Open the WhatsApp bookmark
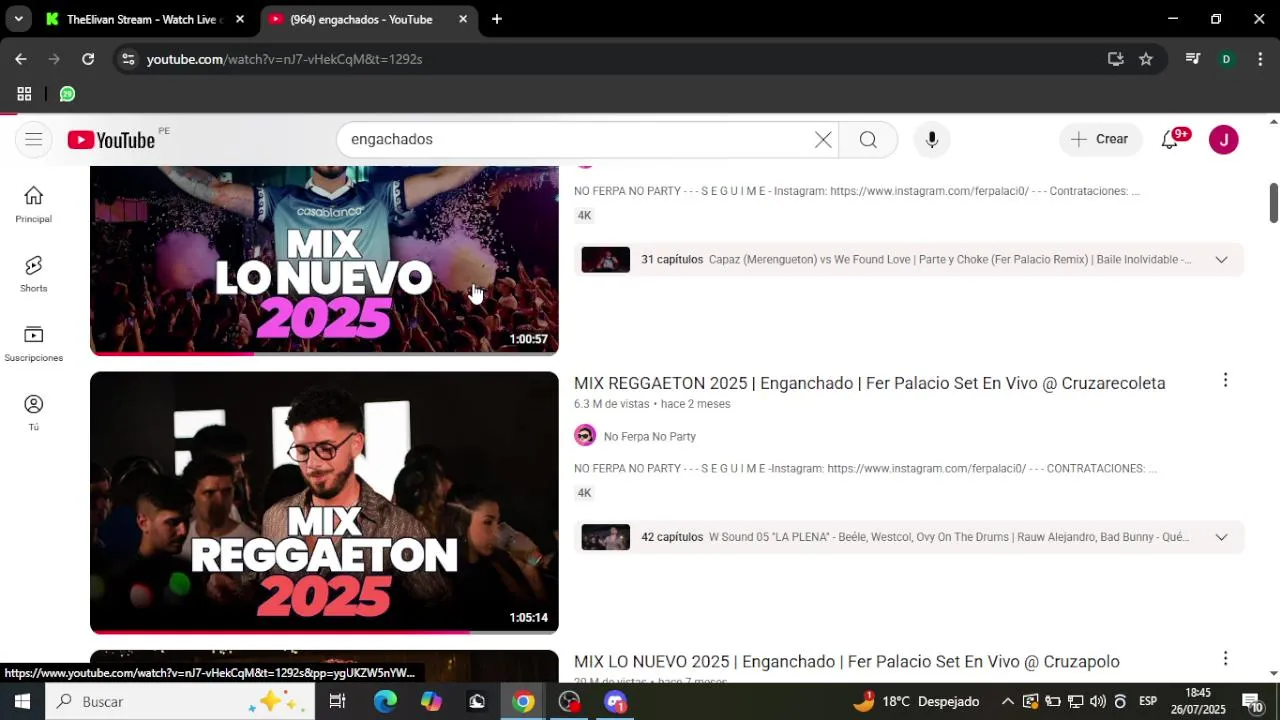Viewport: 1280px width, 720px height. [x=67, y=94]
